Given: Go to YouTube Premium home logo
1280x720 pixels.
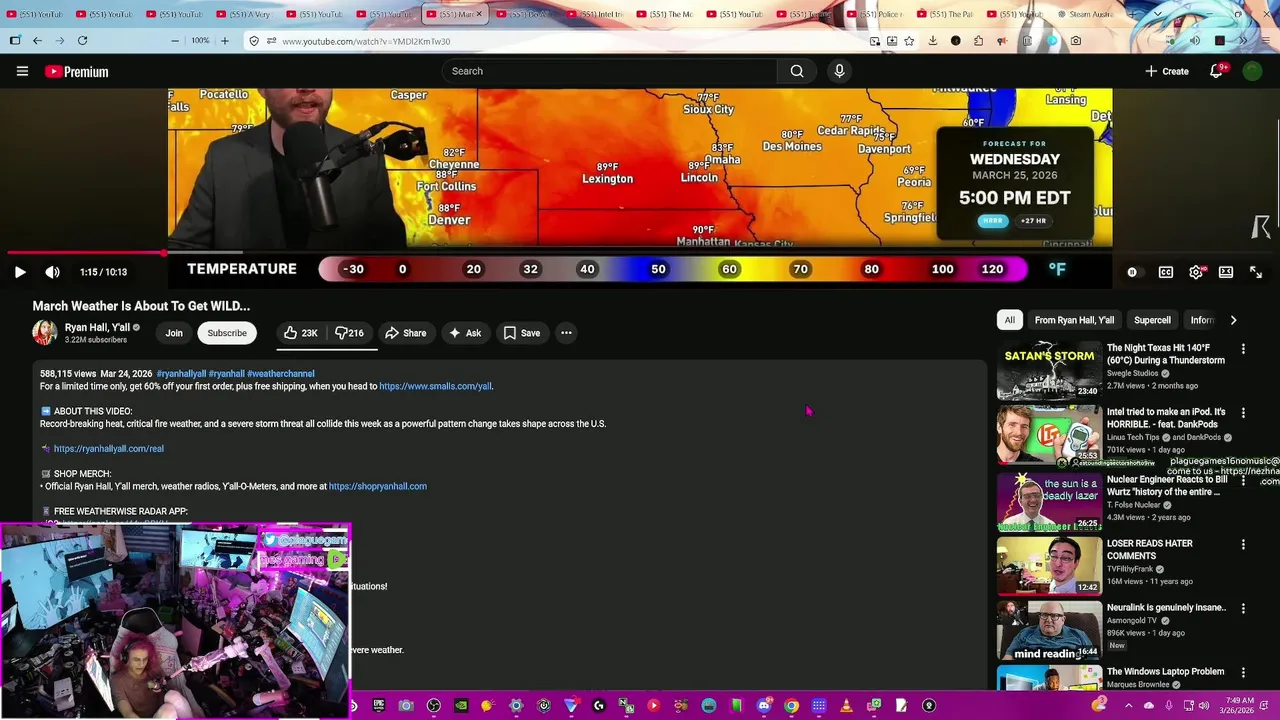Looking at the screenshot, I should 77,71.
